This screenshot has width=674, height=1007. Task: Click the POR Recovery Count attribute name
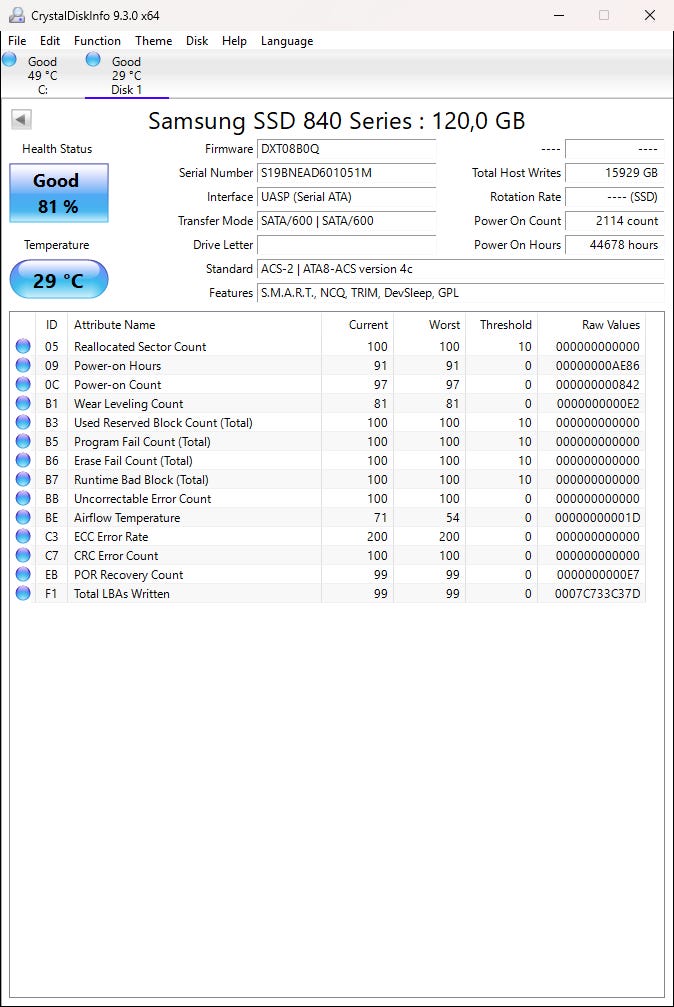(x=129, y=575)
